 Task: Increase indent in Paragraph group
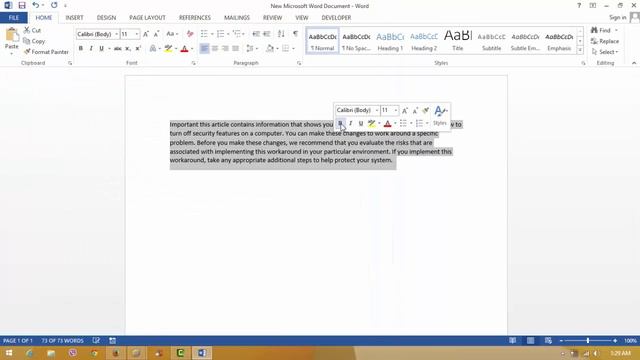pos(267,34)
